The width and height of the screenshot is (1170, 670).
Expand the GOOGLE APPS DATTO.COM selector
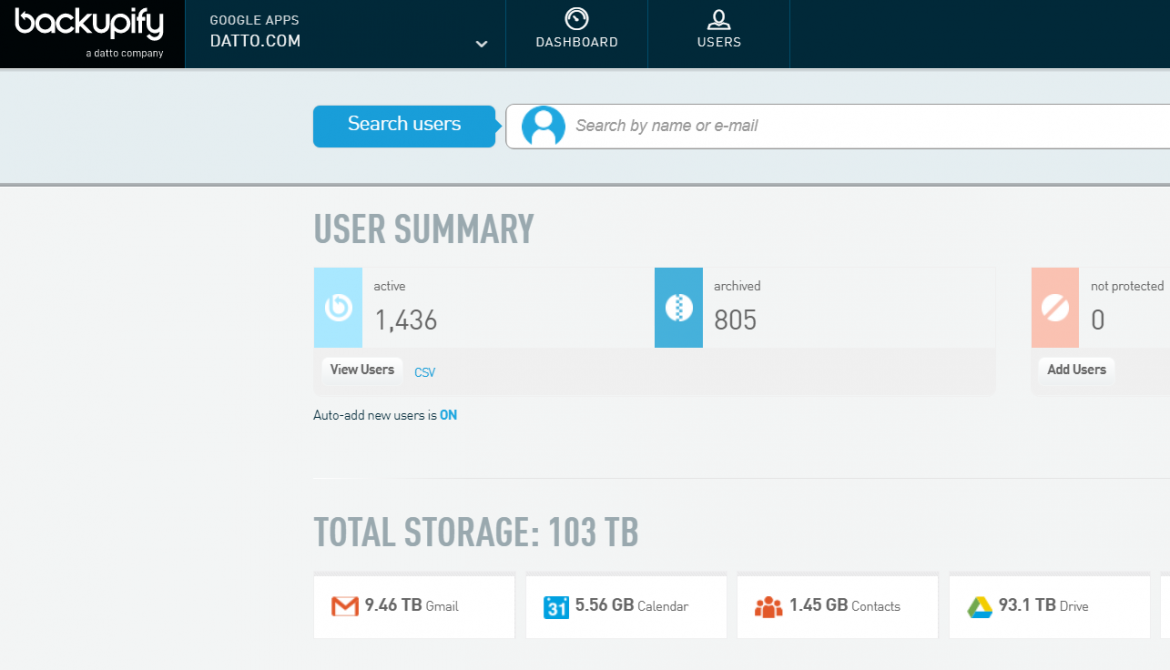pyautogui.click(x=481, y=45)
